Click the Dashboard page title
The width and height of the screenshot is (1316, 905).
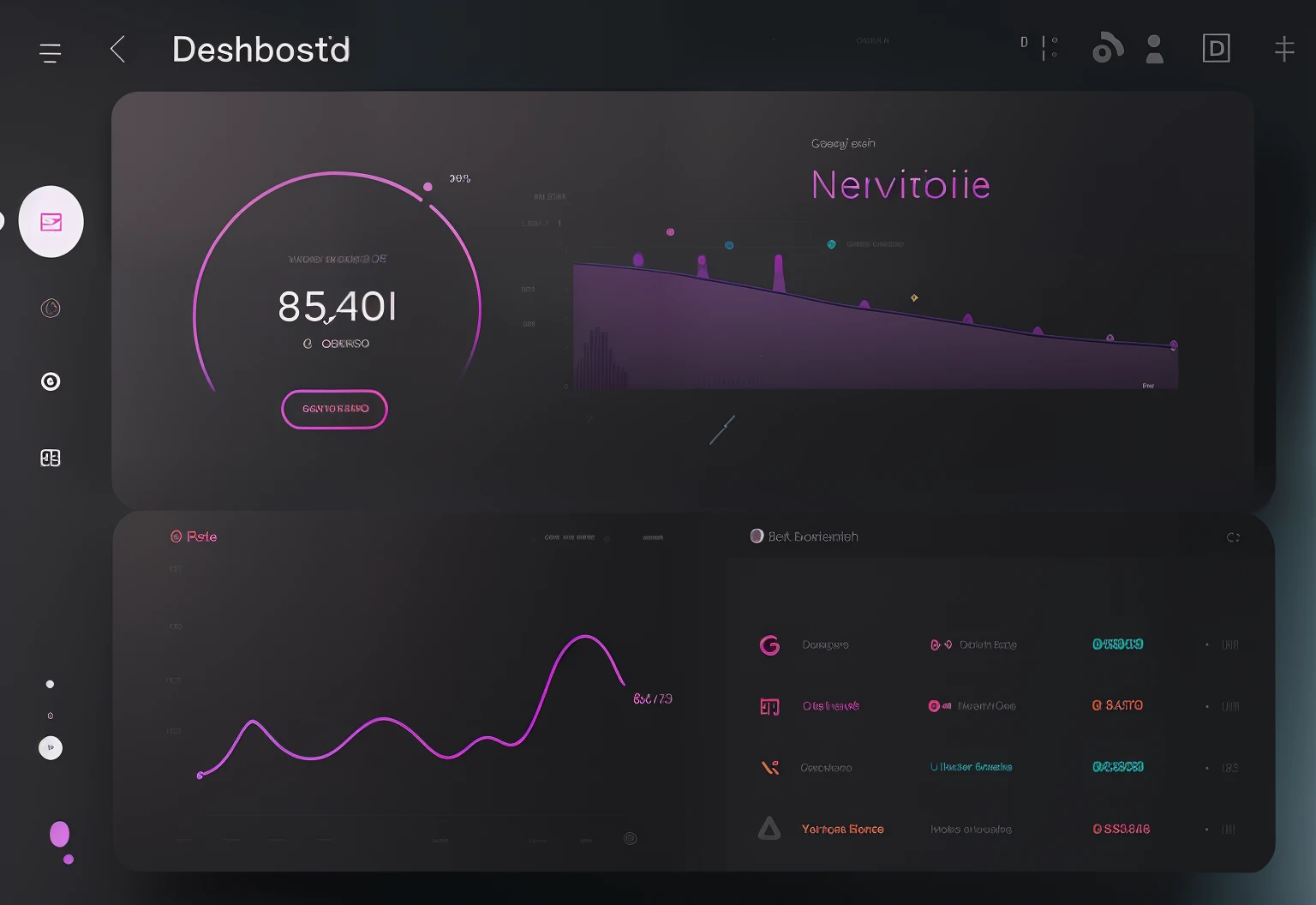tap(261, 50)
